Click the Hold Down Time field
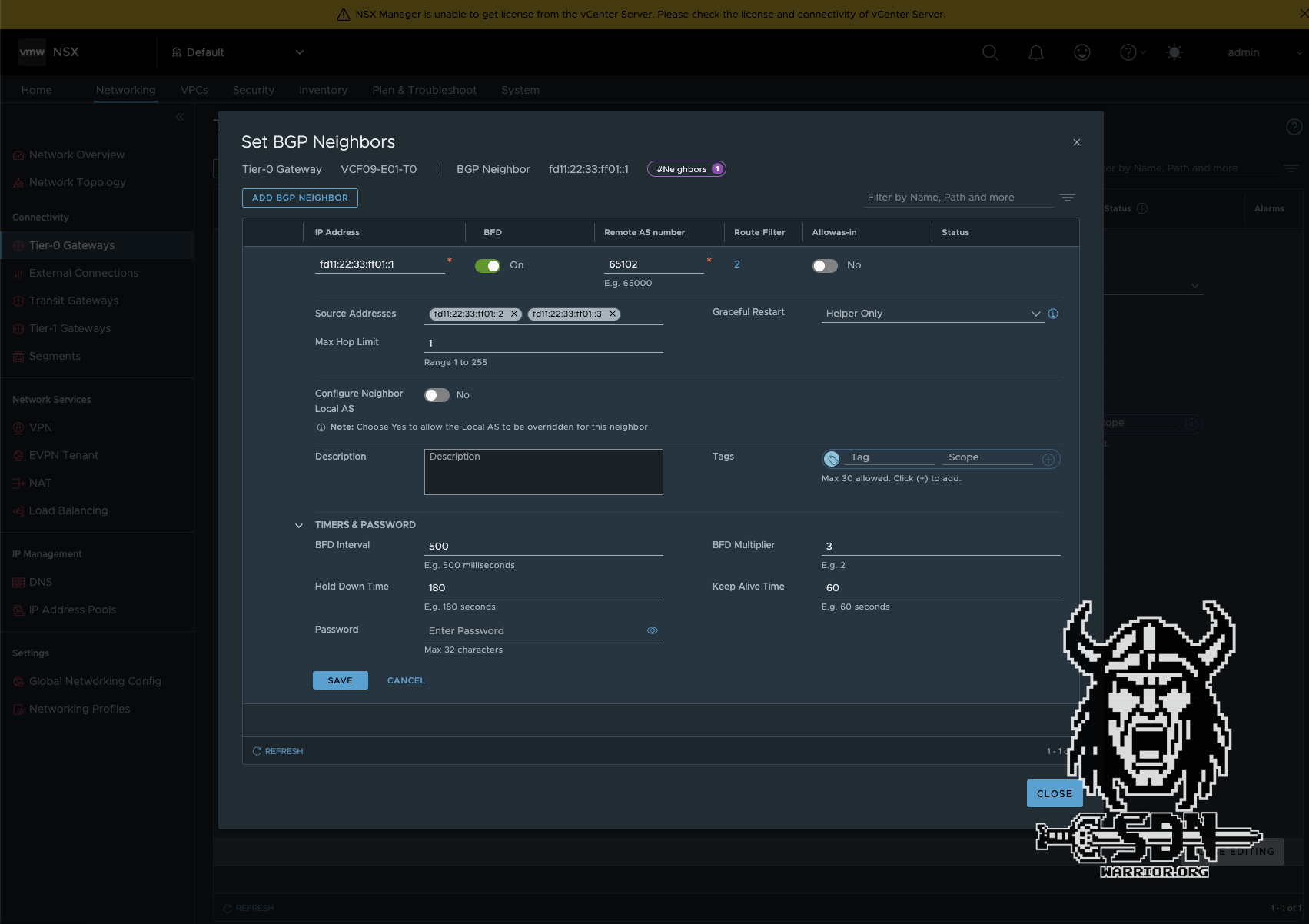Screen dimensions: 1309x924 tap(543, 587)
